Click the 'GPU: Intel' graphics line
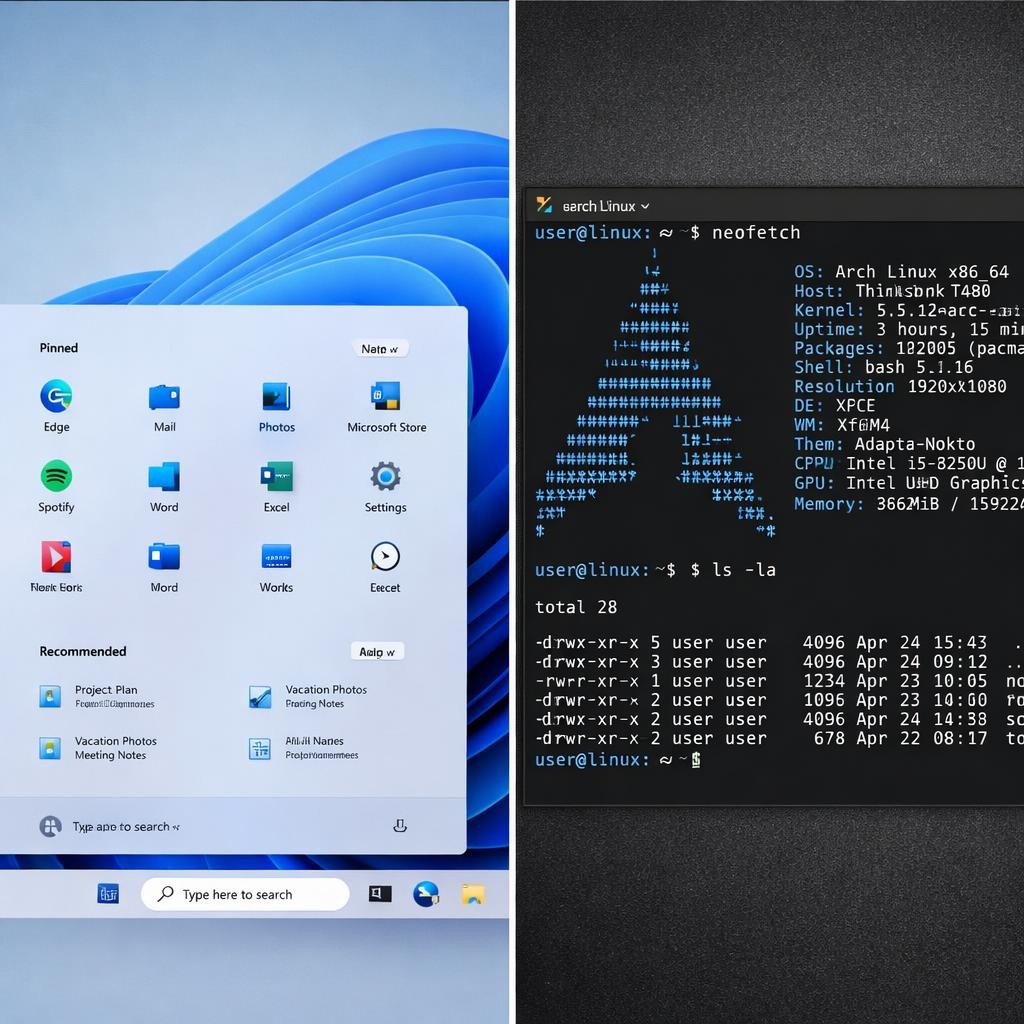This screenshot has height=1024, width=1024. [908, 483]
